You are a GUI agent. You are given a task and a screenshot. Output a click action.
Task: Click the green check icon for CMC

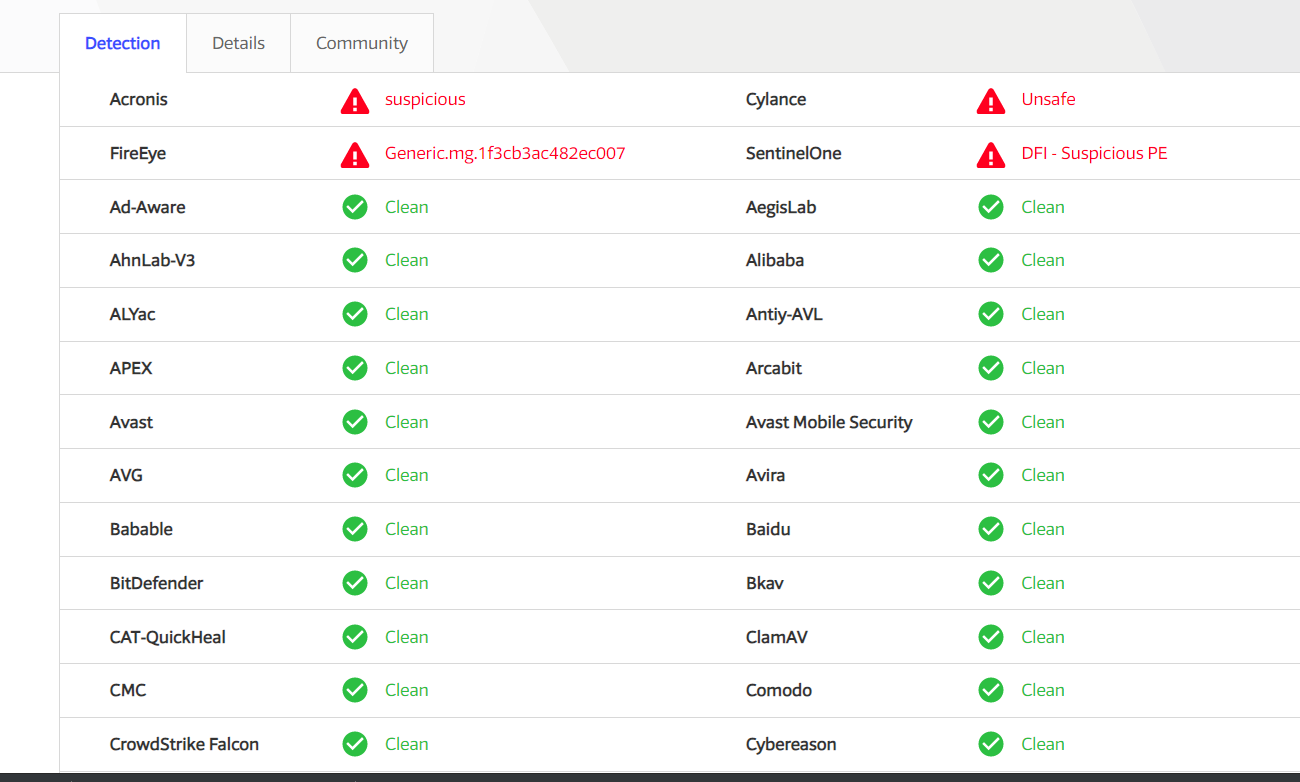pyautogui.click(x=355, y=690)
